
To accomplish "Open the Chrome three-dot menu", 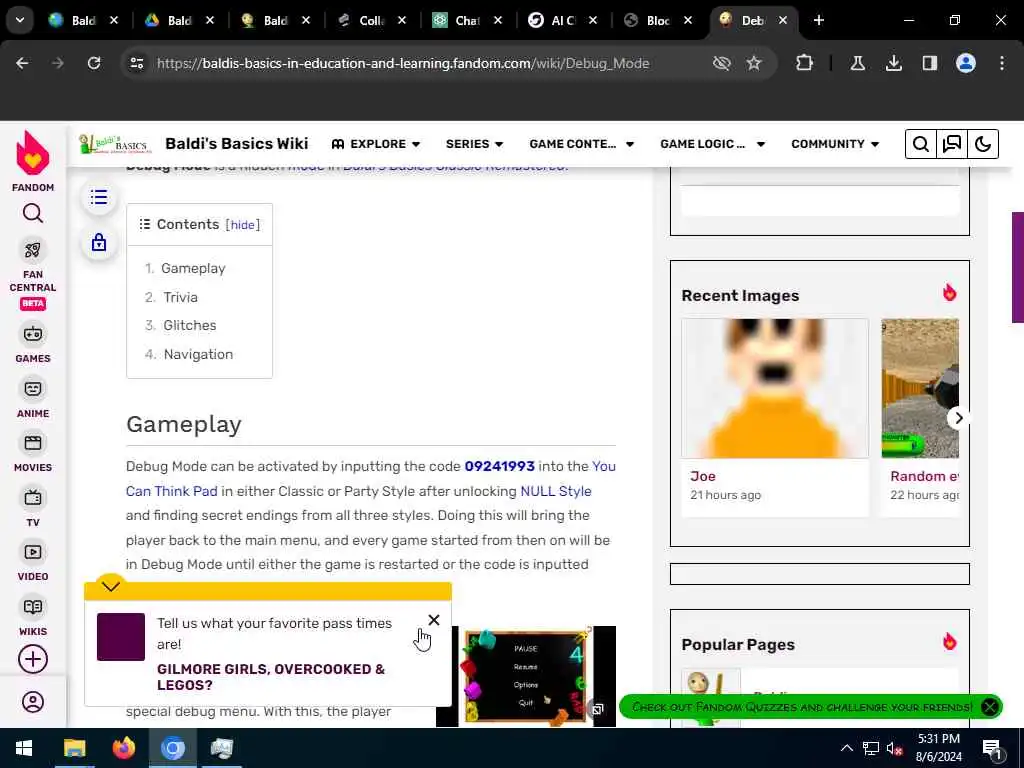I will coord(1002,63).
